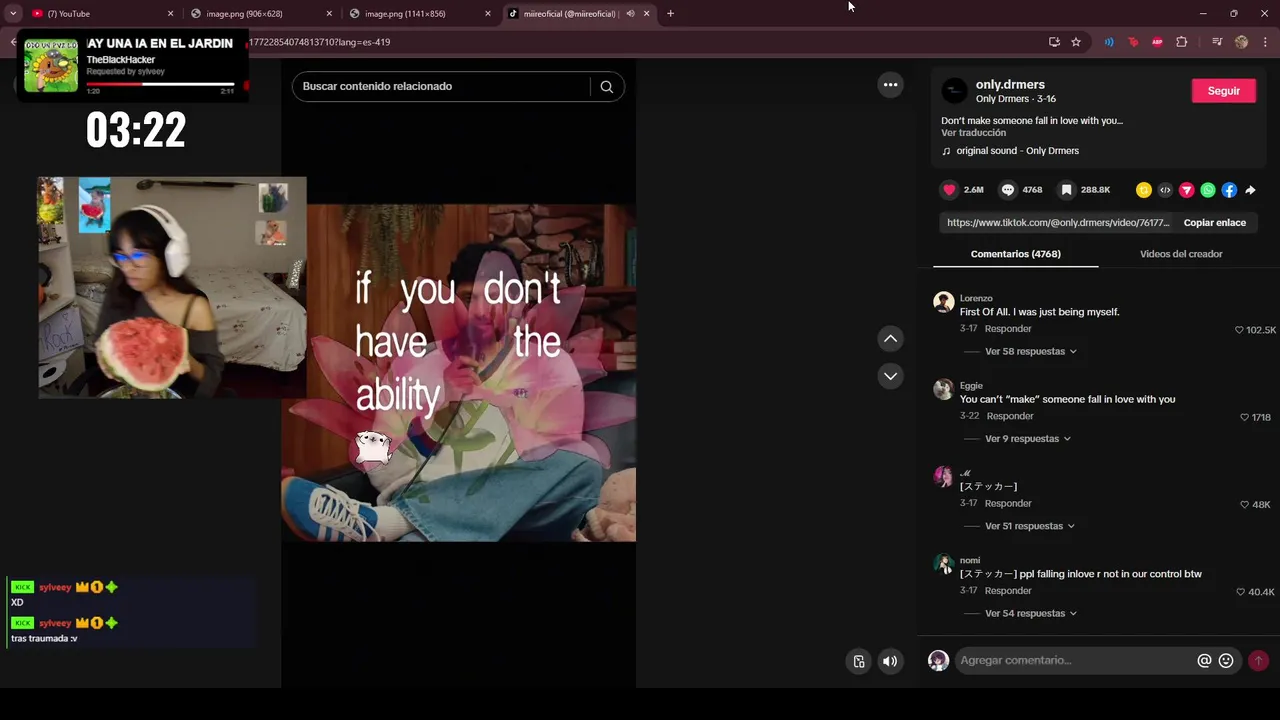Open only.drmers profile name

point(1010,85)
